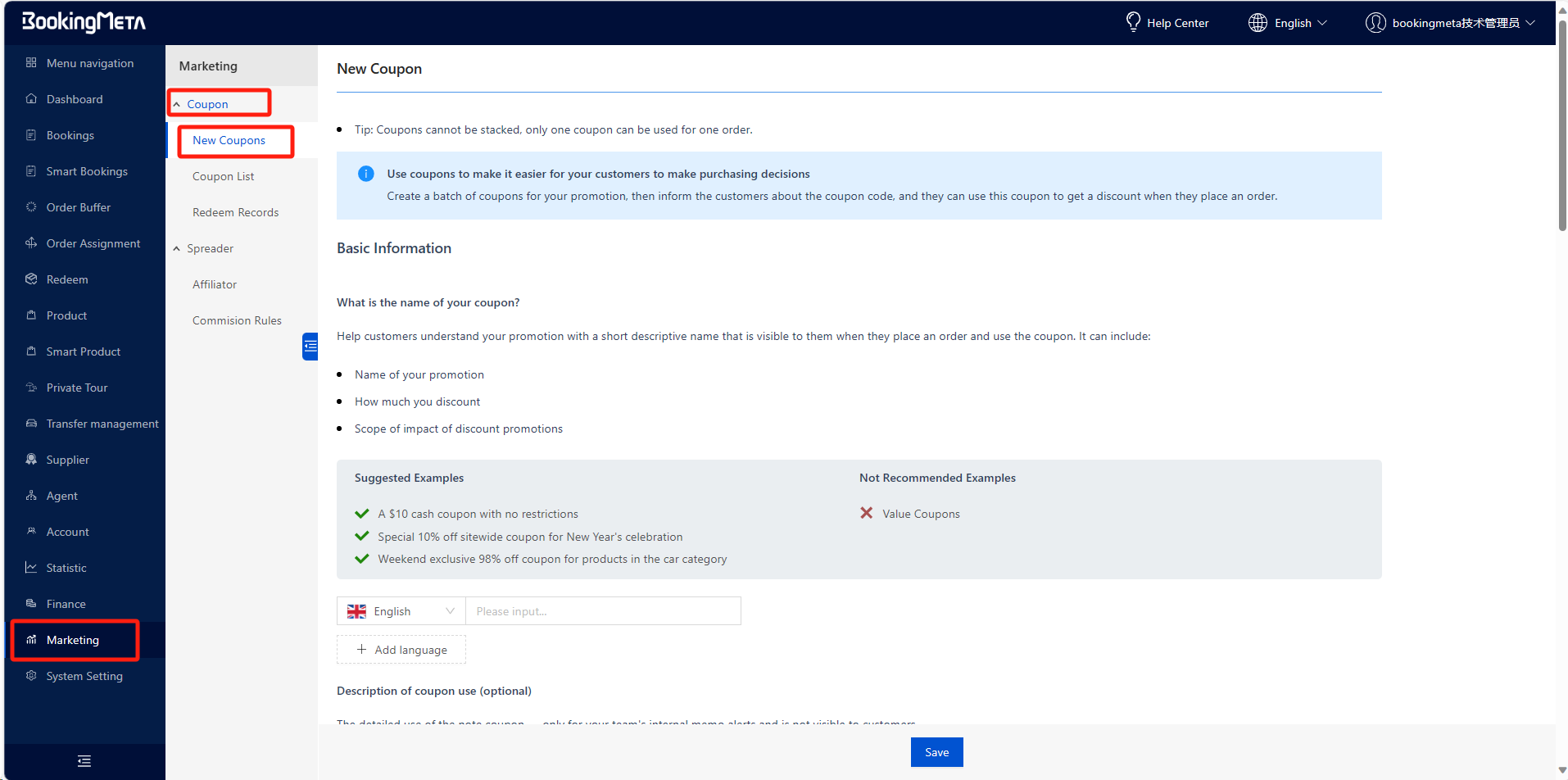Go to Redeem Records page
The image size is (1568, 780).
235,212
